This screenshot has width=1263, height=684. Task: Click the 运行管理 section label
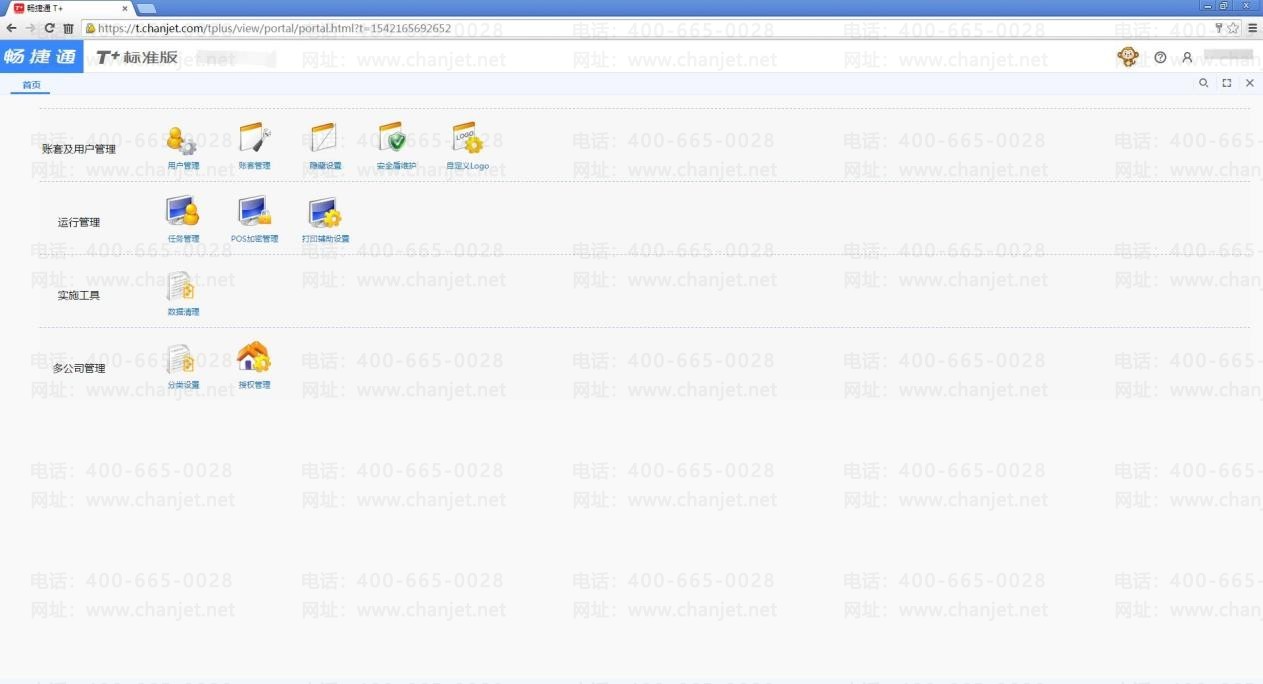79,222
